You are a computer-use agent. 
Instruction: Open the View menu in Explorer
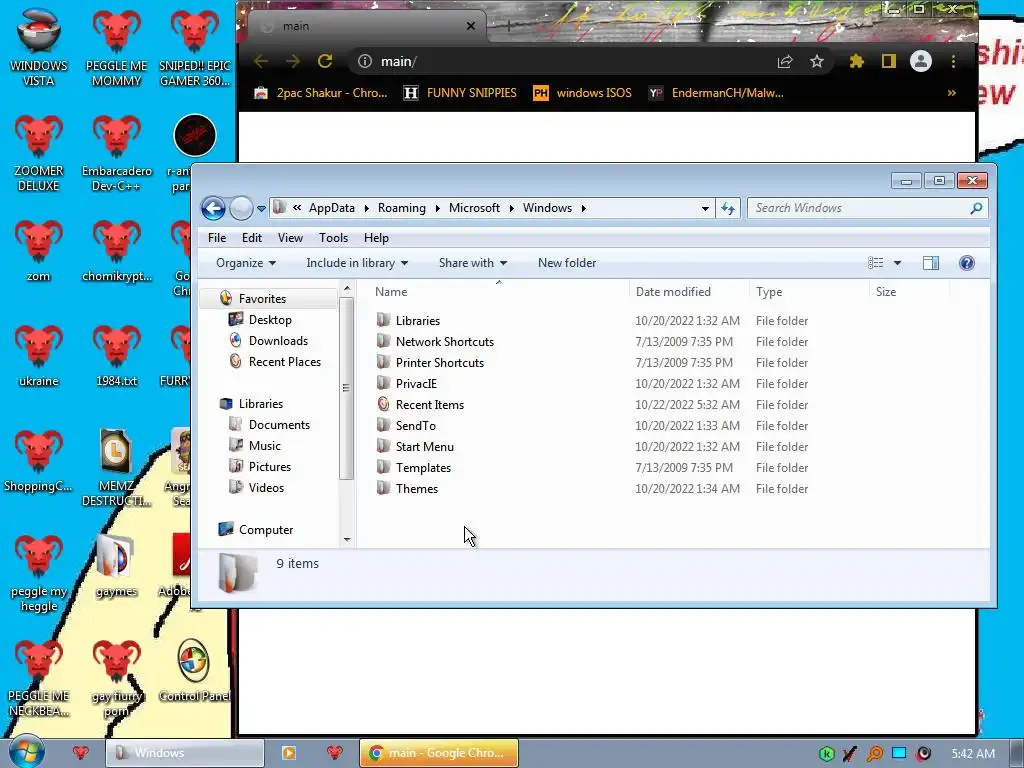(x=290, y=238)
